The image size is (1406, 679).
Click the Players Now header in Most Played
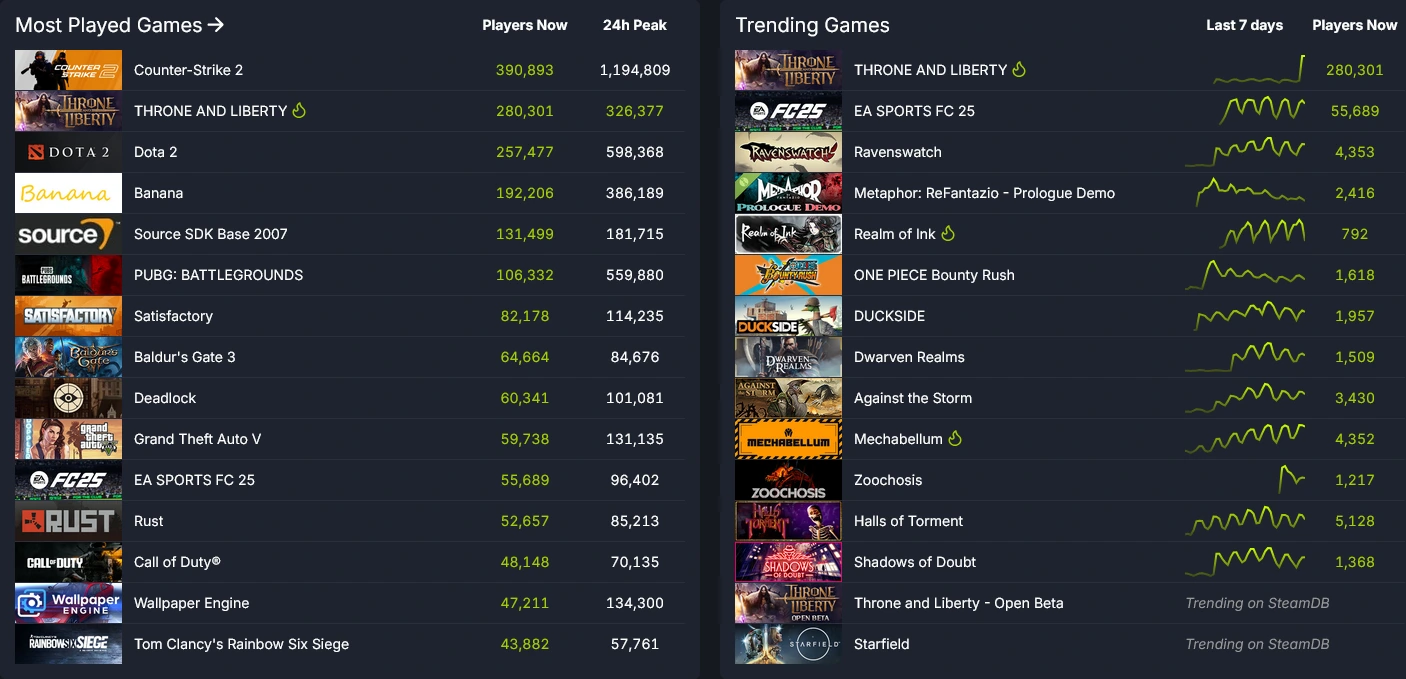(x=524, y=25)
